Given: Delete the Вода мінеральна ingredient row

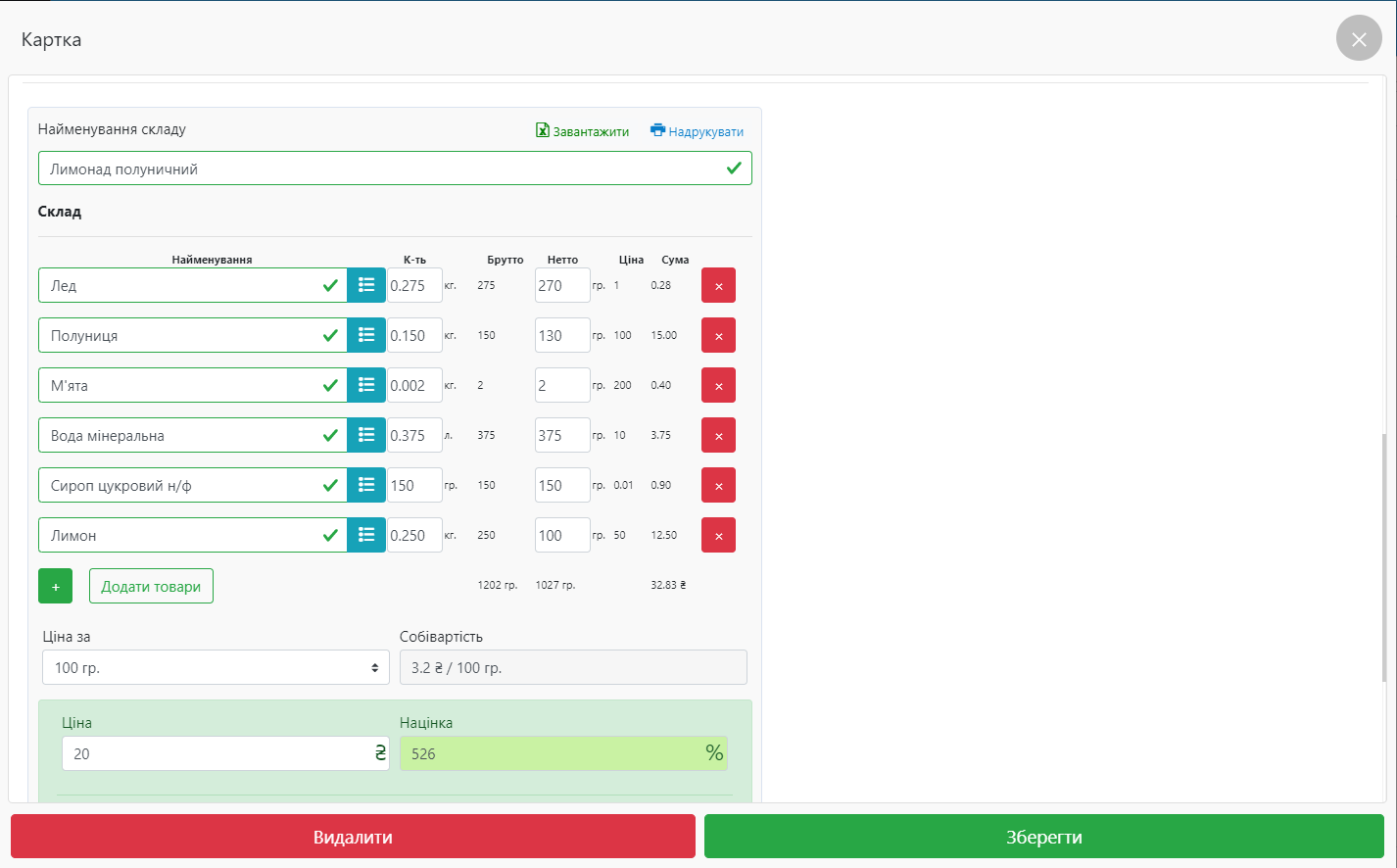Looking at the screenshot, I should (x=718, y=436).
